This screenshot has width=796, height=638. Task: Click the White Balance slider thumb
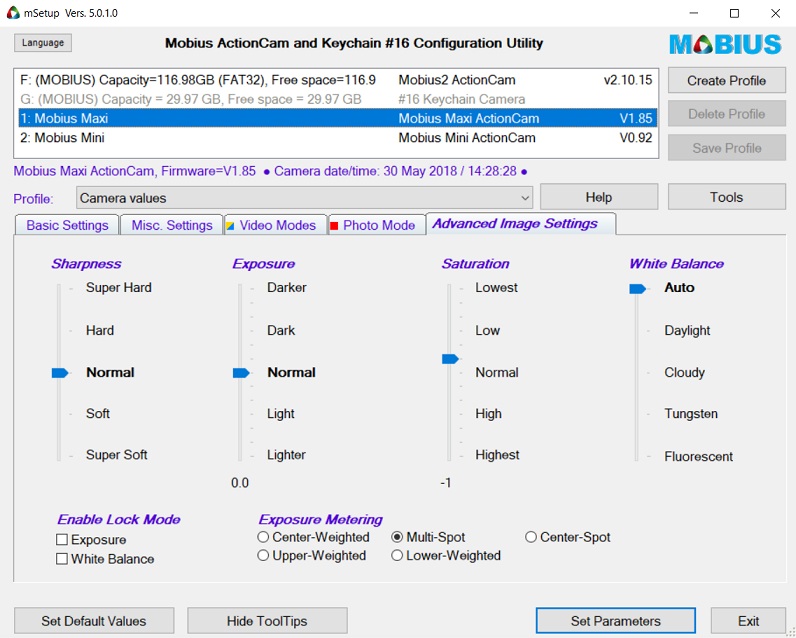pos(637,288)
